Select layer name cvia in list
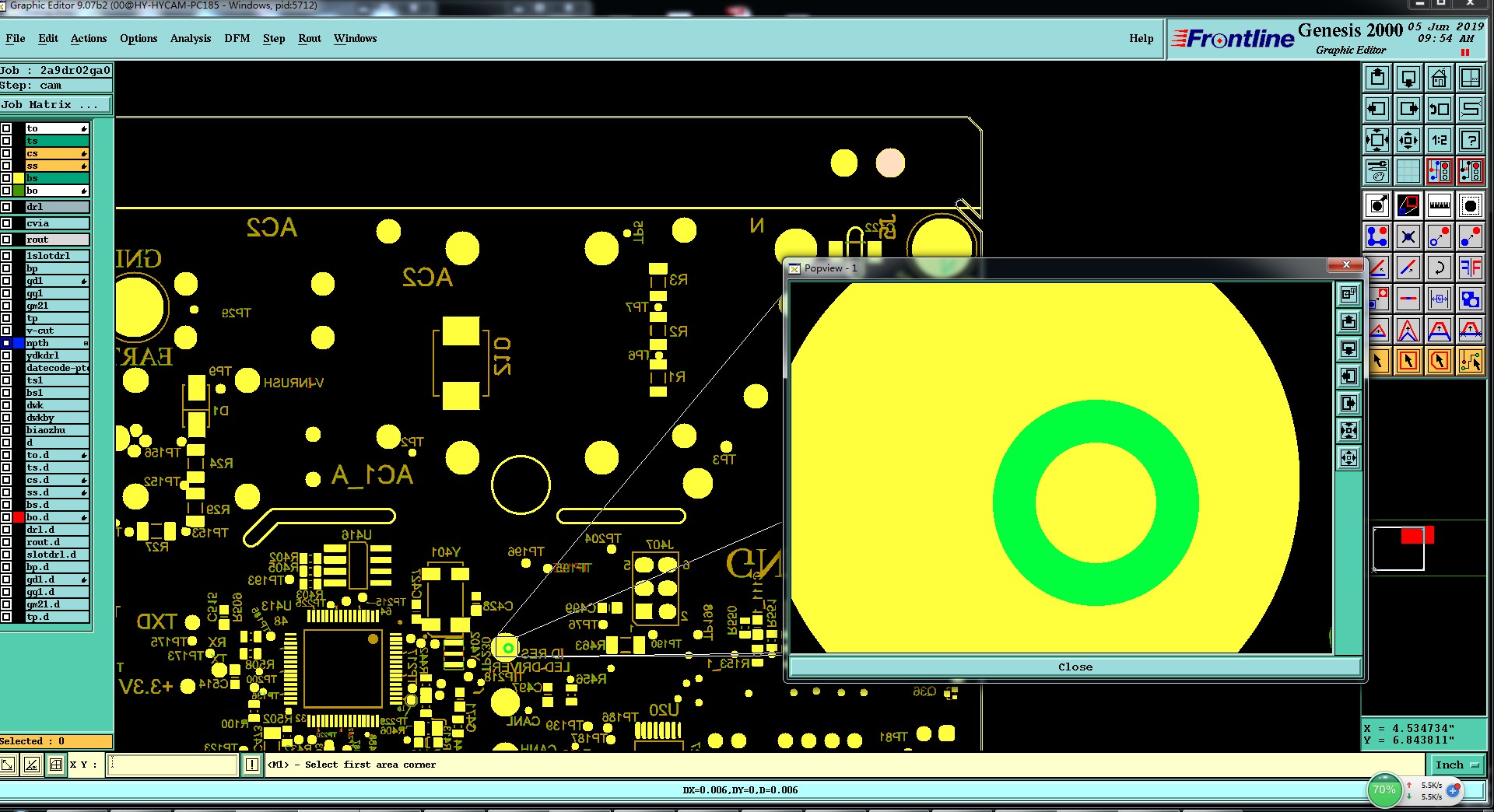This screenshot has height=812, width=1494. (57, 223)
